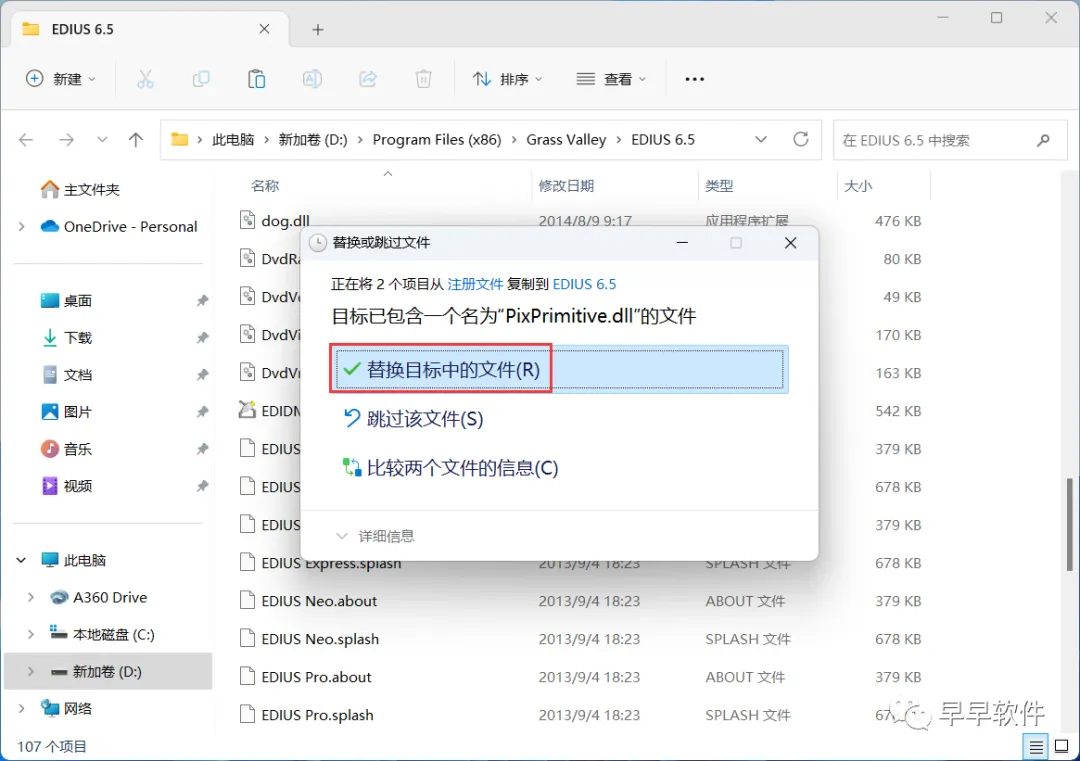Switch to large icons view in status bar
Image resolution: width=1080 pixels, height=761 pixels.
pos(1061,747)
